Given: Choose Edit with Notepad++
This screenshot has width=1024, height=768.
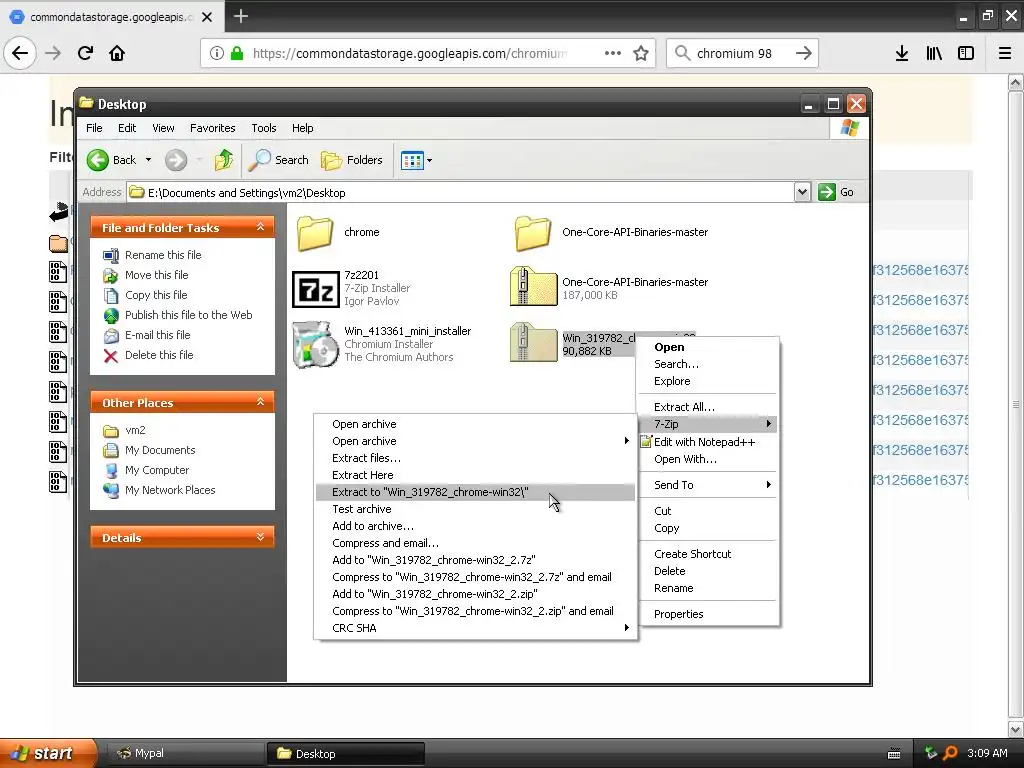Looking at the screenshot, I should pyautogui.click(x=709, y=442).
